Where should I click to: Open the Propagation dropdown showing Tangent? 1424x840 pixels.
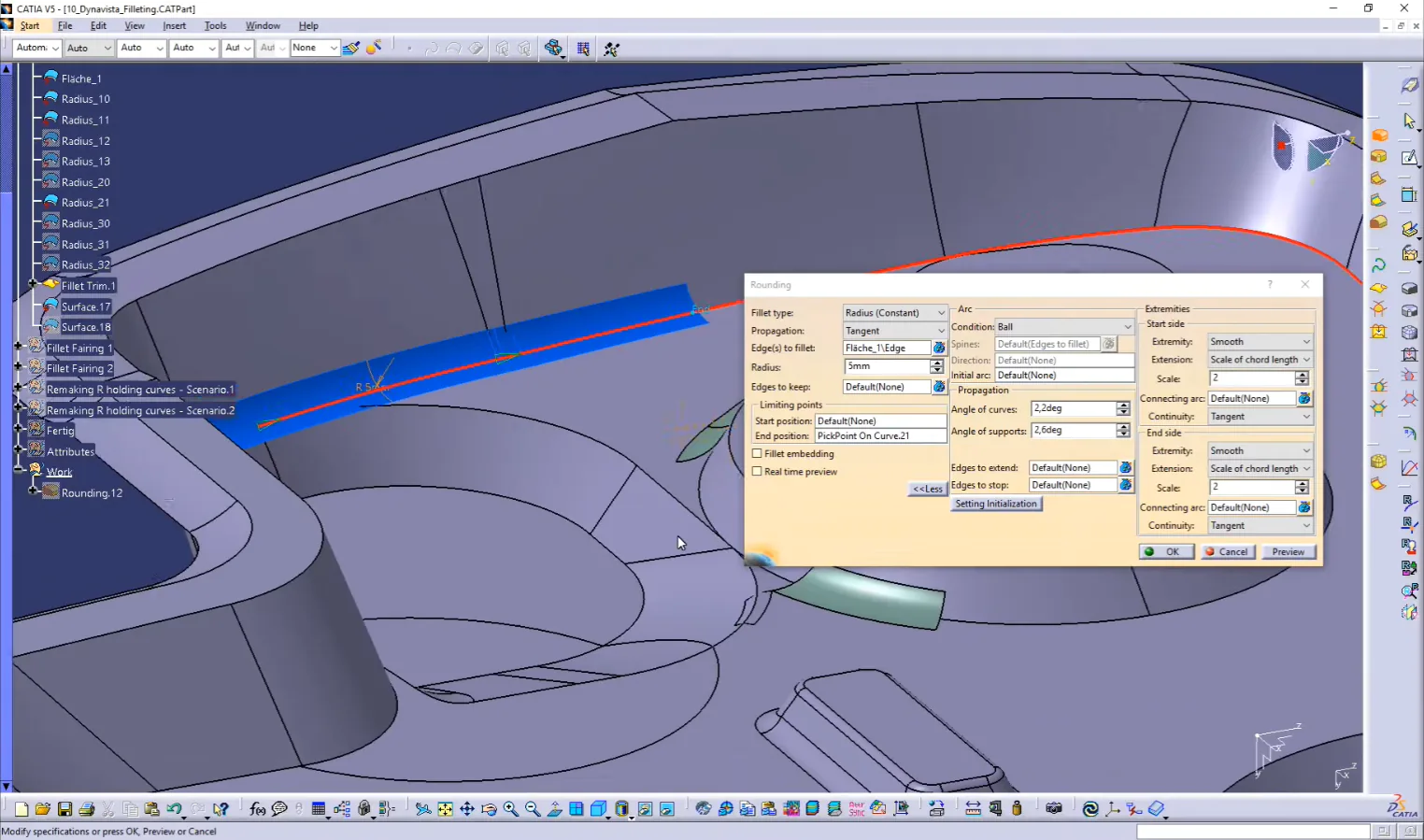[895, 331]
